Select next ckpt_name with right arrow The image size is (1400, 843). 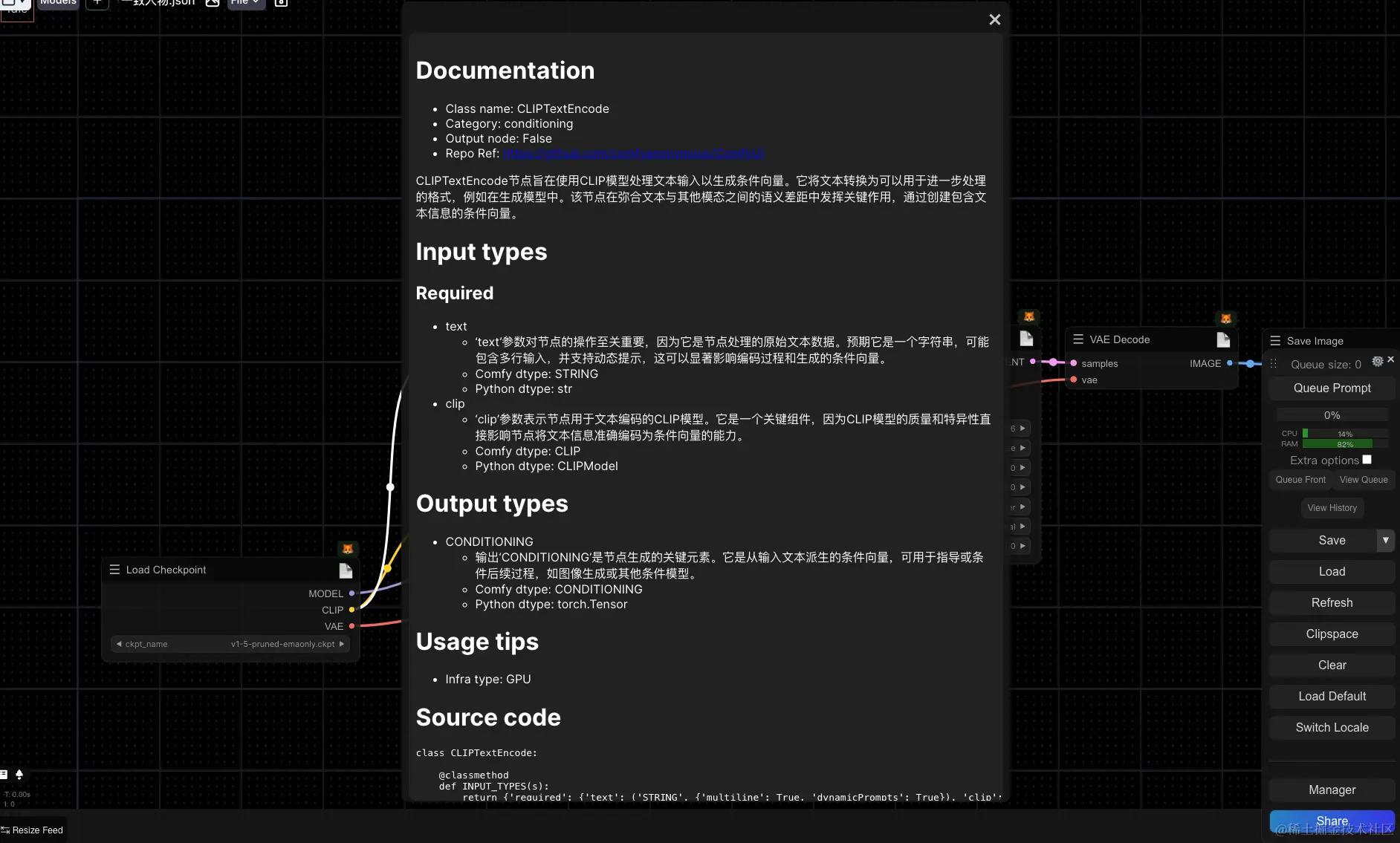[x=342, y=644]
